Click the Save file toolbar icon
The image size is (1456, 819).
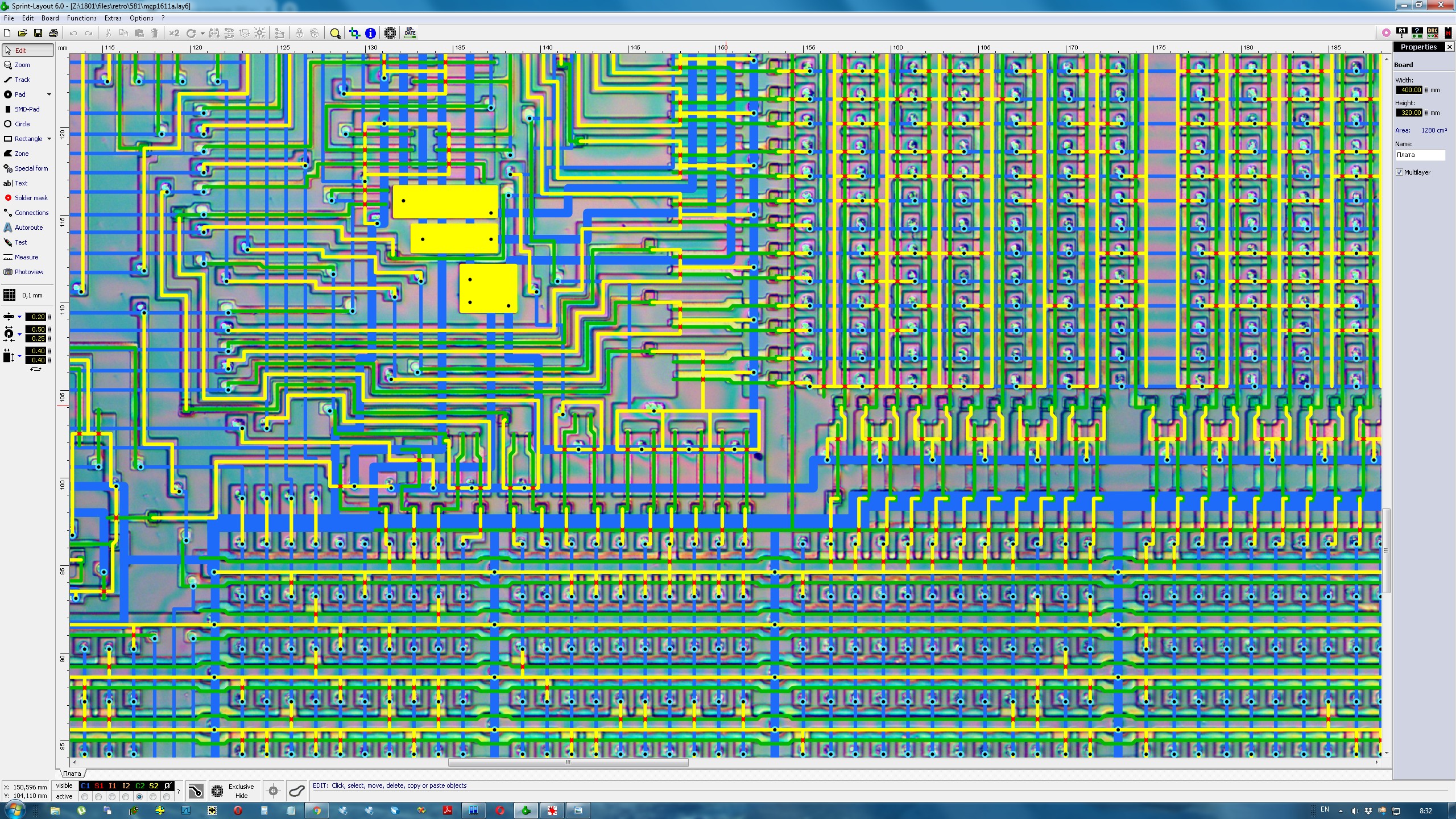[x=38, y=34]
